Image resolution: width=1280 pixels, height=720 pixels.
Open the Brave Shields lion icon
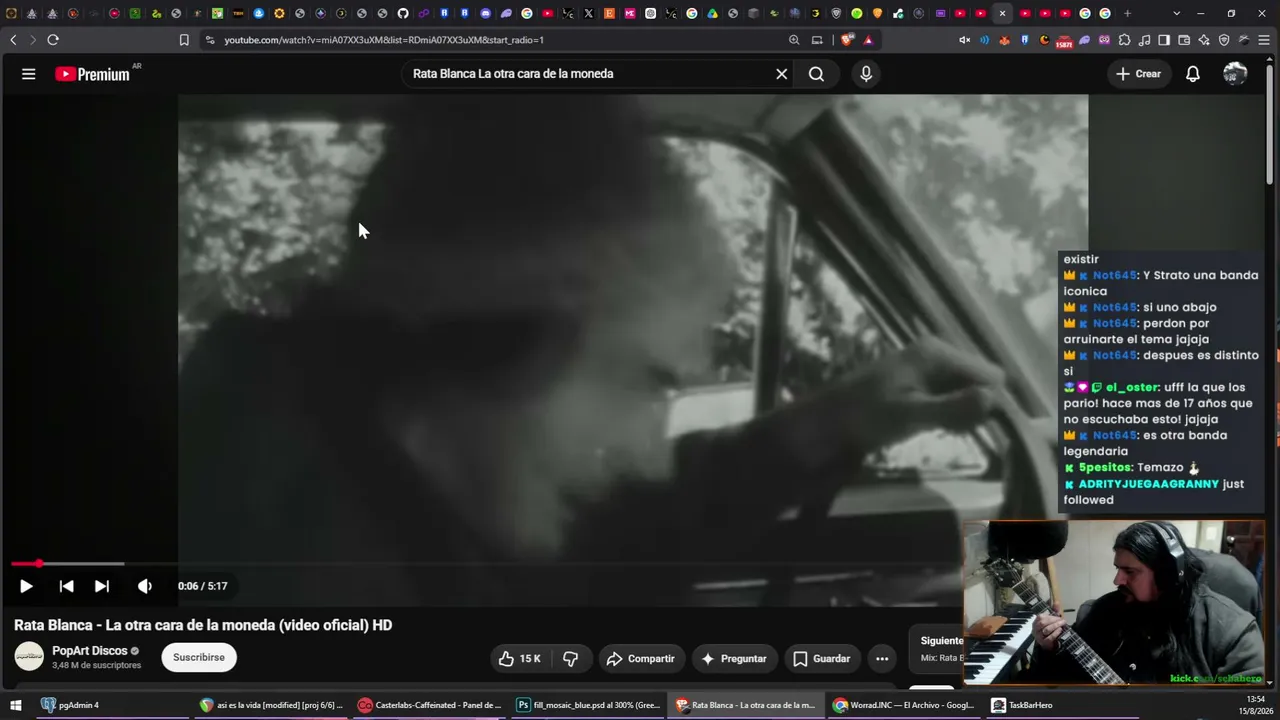(847, 40)
